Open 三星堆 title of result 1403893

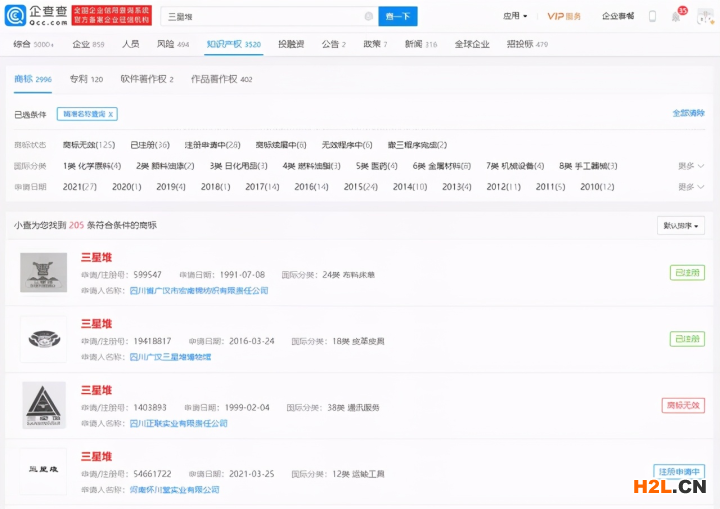[x=96, y=390]
